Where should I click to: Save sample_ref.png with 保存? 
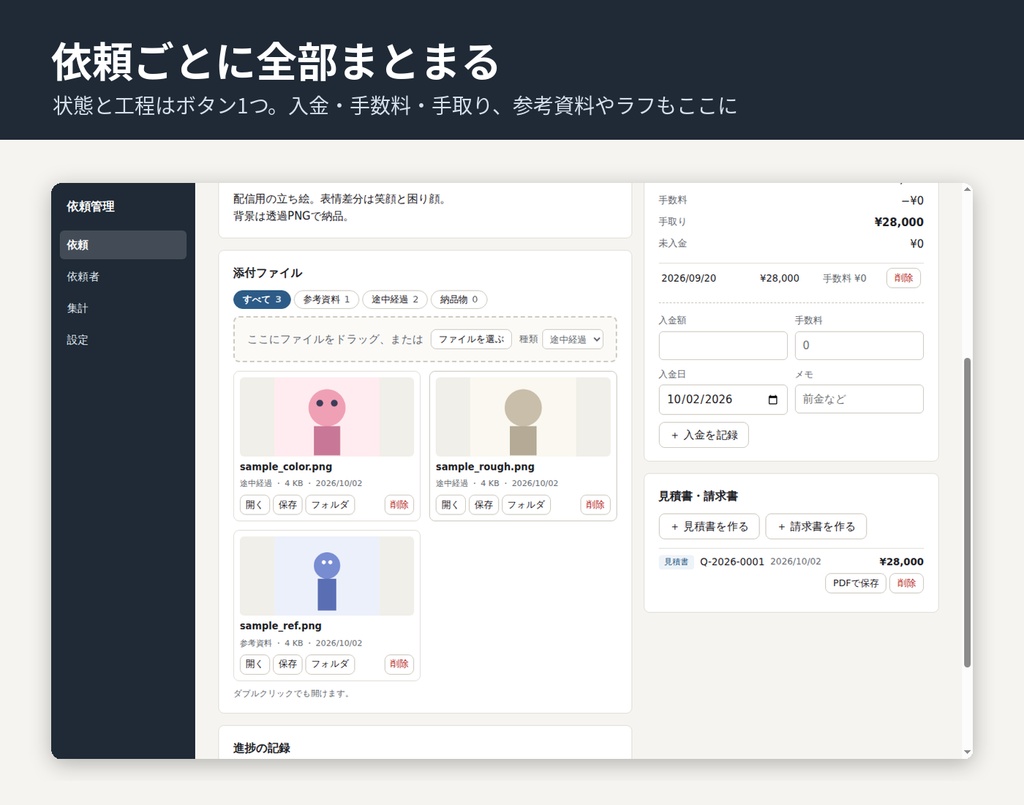click(x=287, y=664)
